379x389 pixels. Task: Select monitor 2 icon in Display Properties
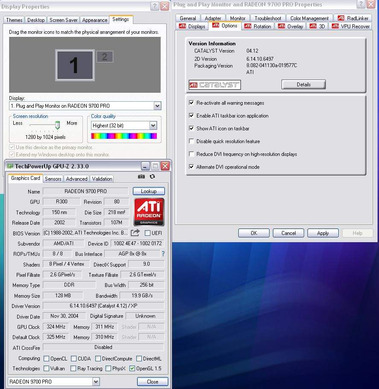tap(105, 57)
